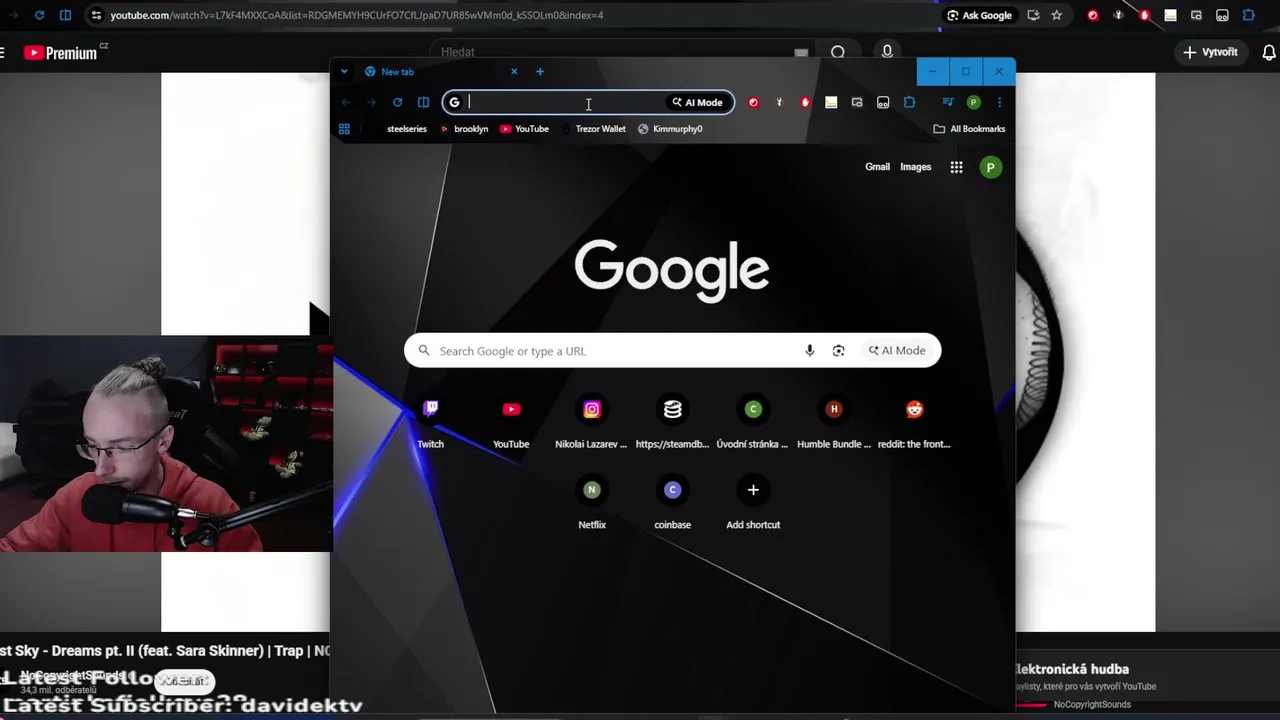Viewport: 1280px width, 720px height.
Task: Click the front window's forward arrow
Action: click(371, 102)
